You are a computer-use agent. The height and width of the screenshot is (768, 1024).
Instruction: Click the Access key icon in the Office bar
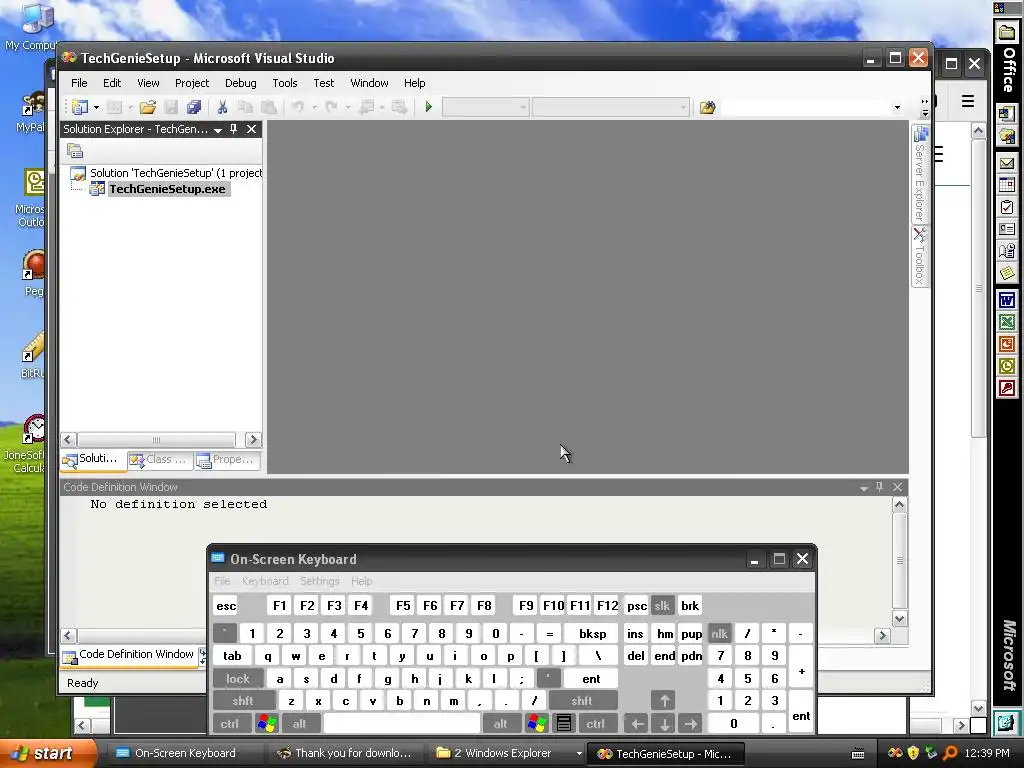pos(1006,389)
